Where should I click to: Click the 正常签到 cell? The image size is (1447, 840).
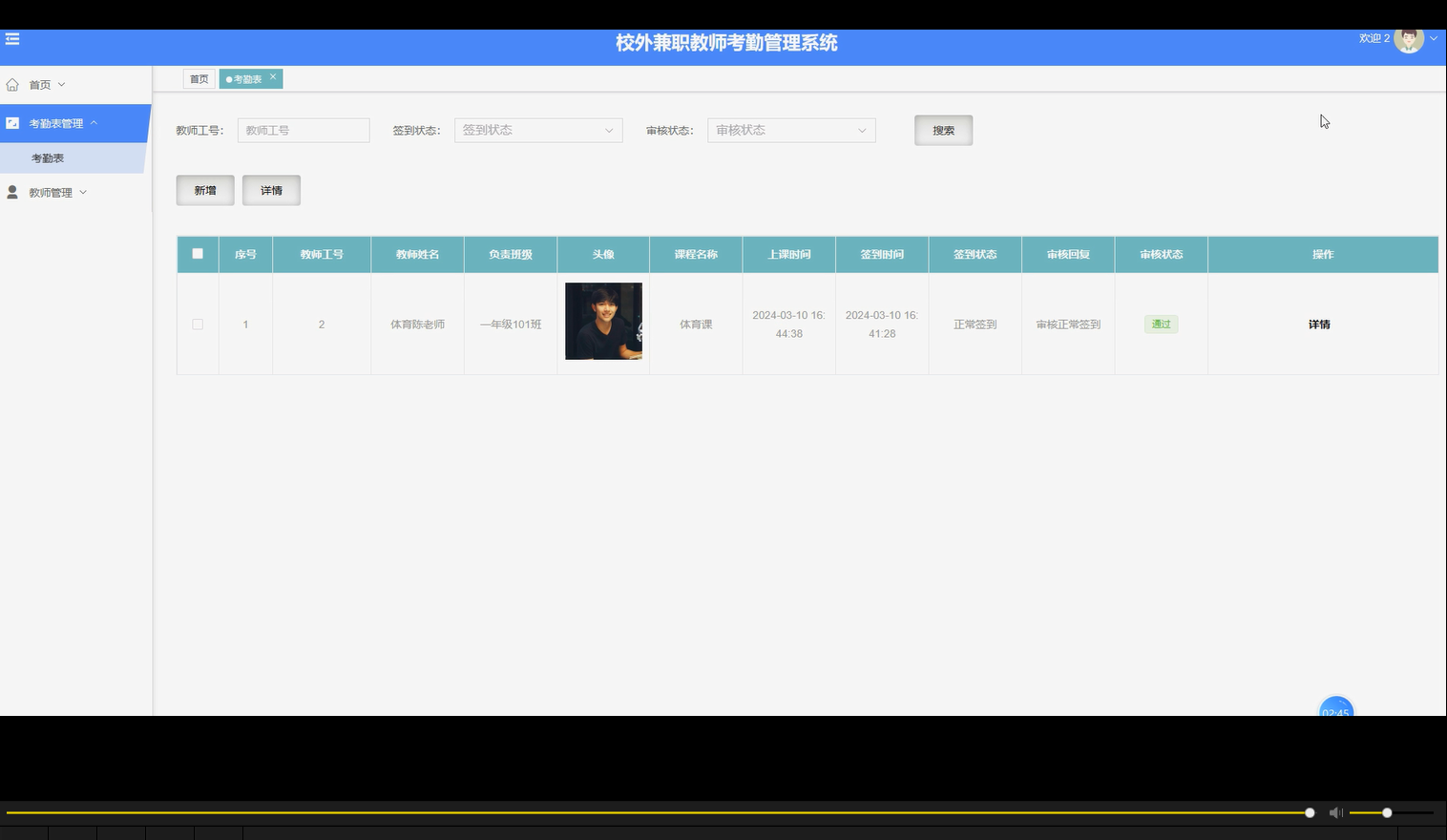(x=975, y=325)
